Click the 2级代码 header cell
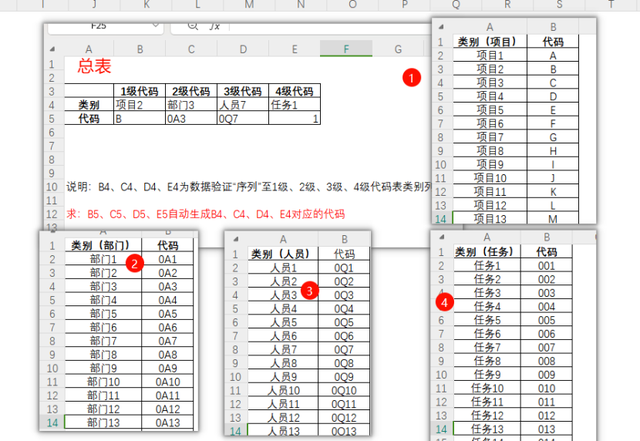The width and height of the screenshot is (640, 441). click(x=191, y=91)
